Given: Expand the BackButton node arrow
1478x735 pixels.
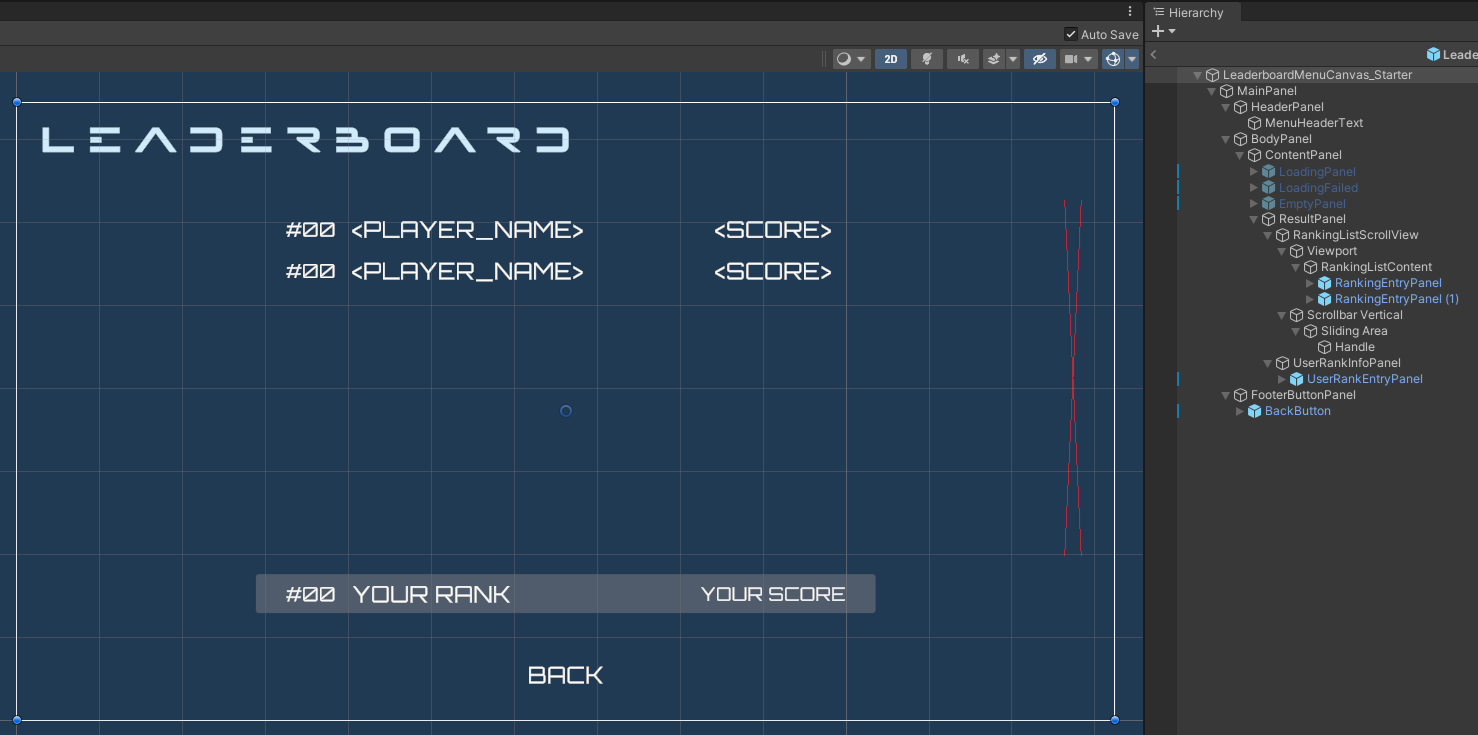Looking at the screenshot, I should 1240,411.
